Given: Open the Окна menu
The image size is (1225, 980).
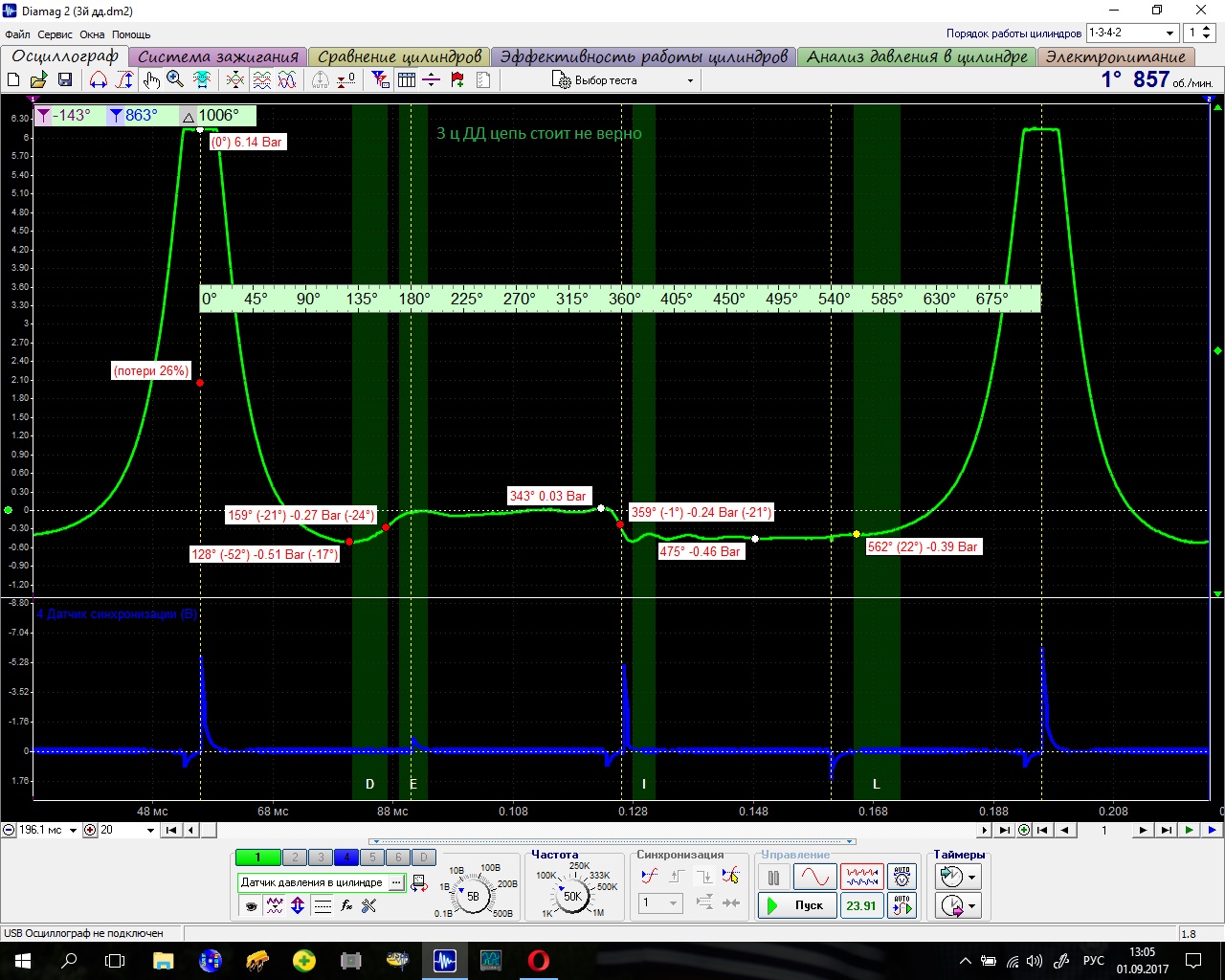Looking at the screenshot, I should coord(92,34).
